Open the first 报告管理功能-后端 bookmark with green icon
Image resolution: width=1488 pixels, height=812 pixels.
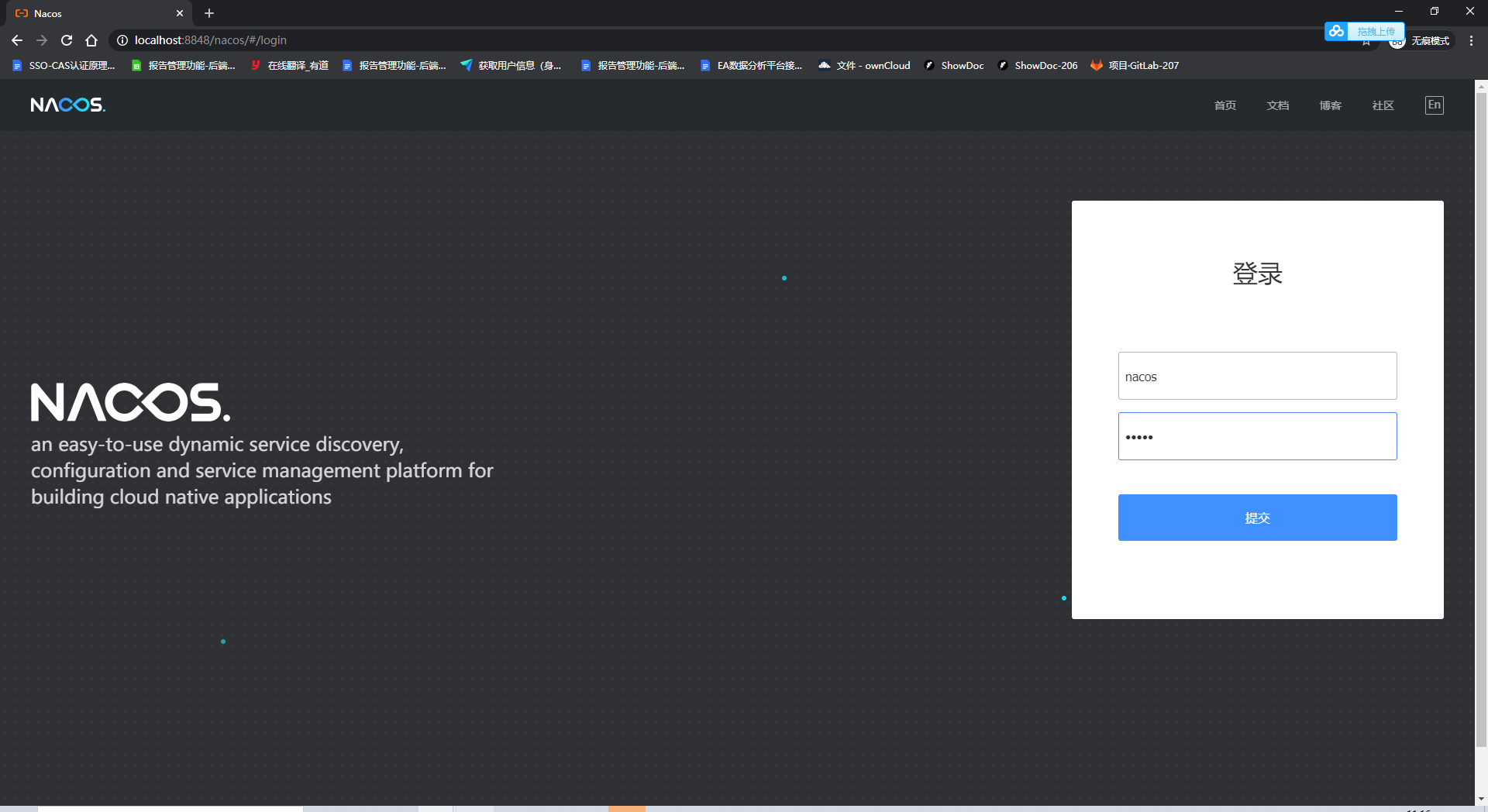click(184, 66)
